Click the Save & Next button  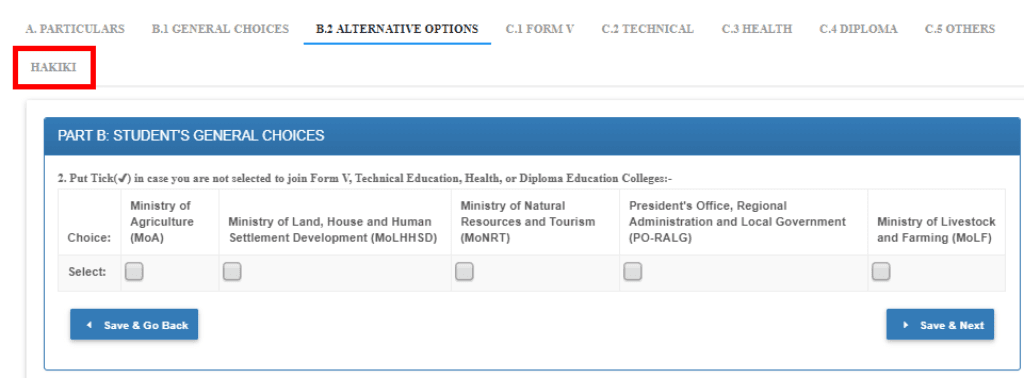[940, 324]
